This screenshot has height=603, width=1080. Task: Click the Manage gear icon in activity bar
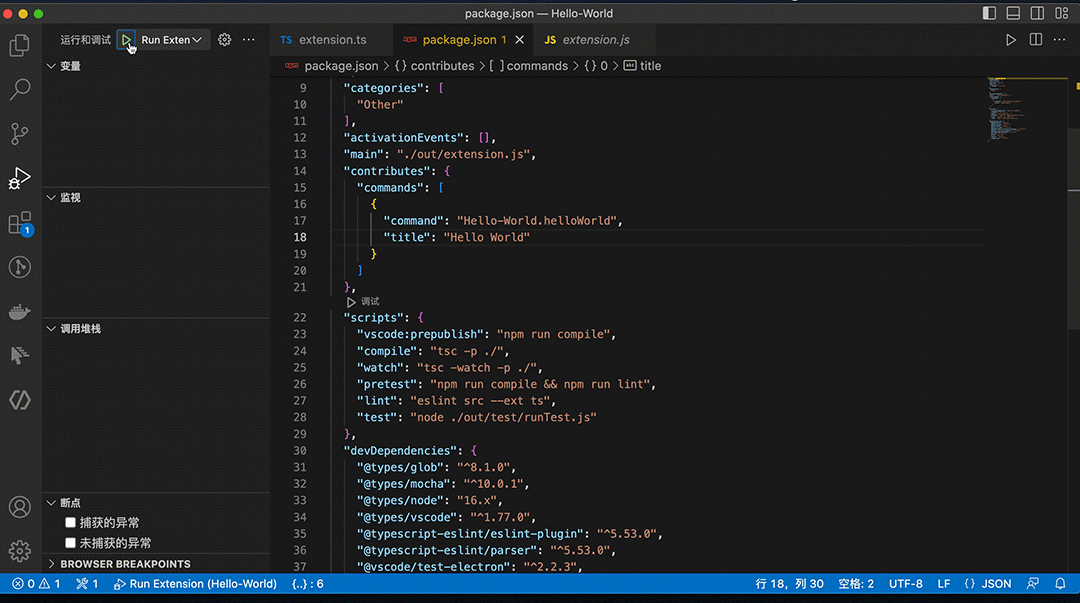[20, 551]
